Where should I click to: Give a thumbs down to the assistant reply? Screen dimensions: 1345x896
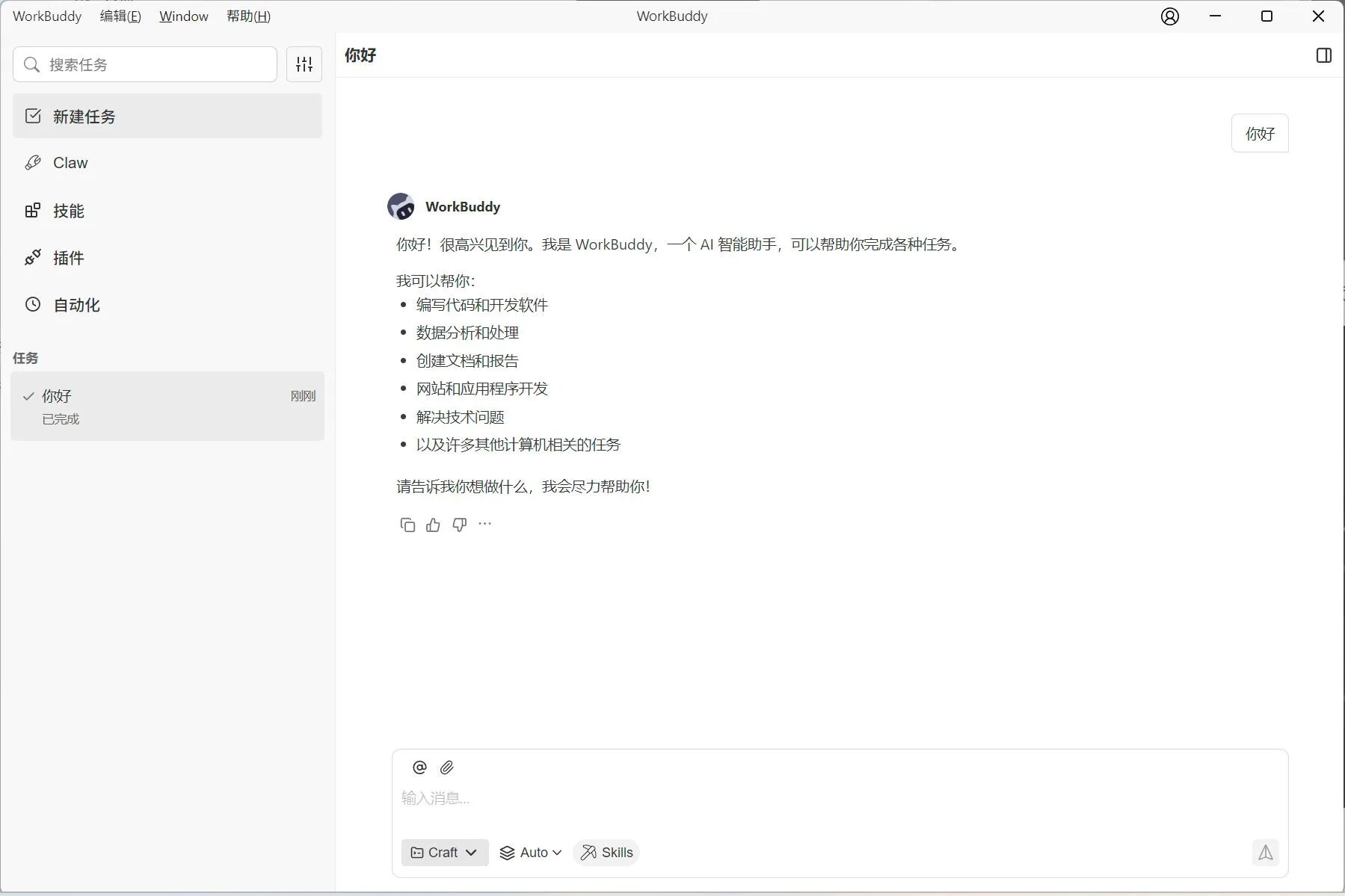point(458,524)
